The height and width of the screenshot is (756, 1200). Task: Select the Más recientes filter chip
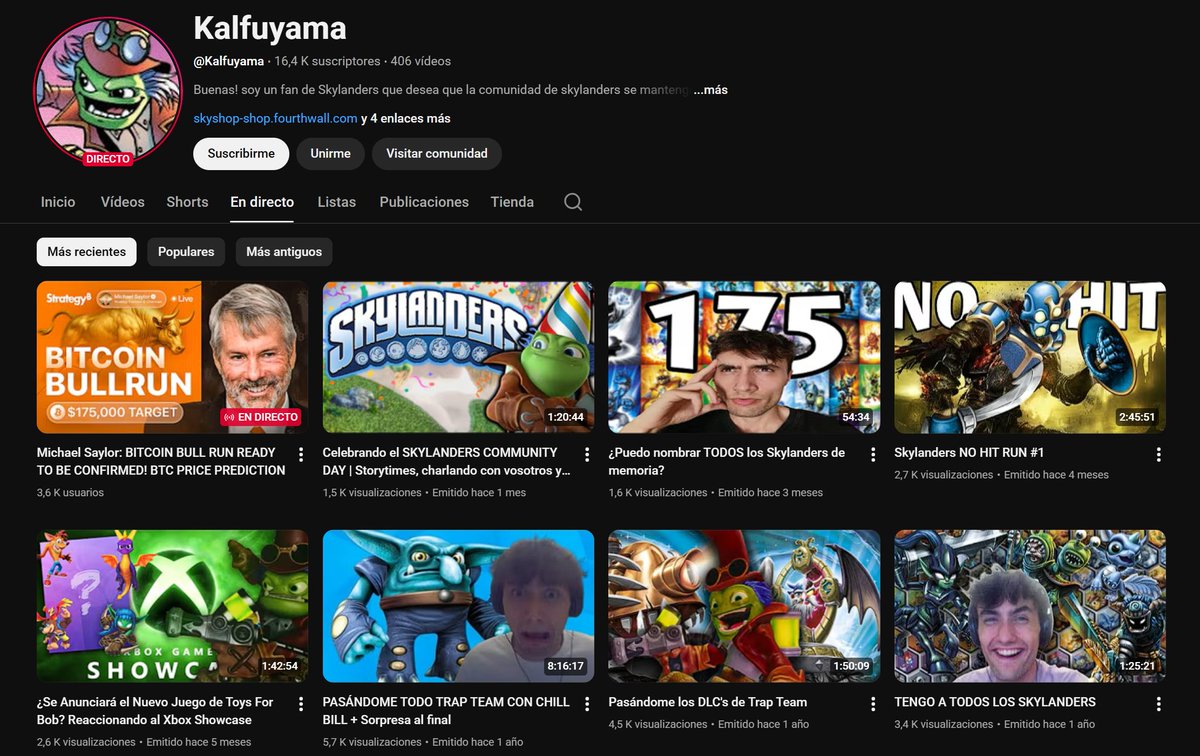pyautogui.click(x=87, y=252)
